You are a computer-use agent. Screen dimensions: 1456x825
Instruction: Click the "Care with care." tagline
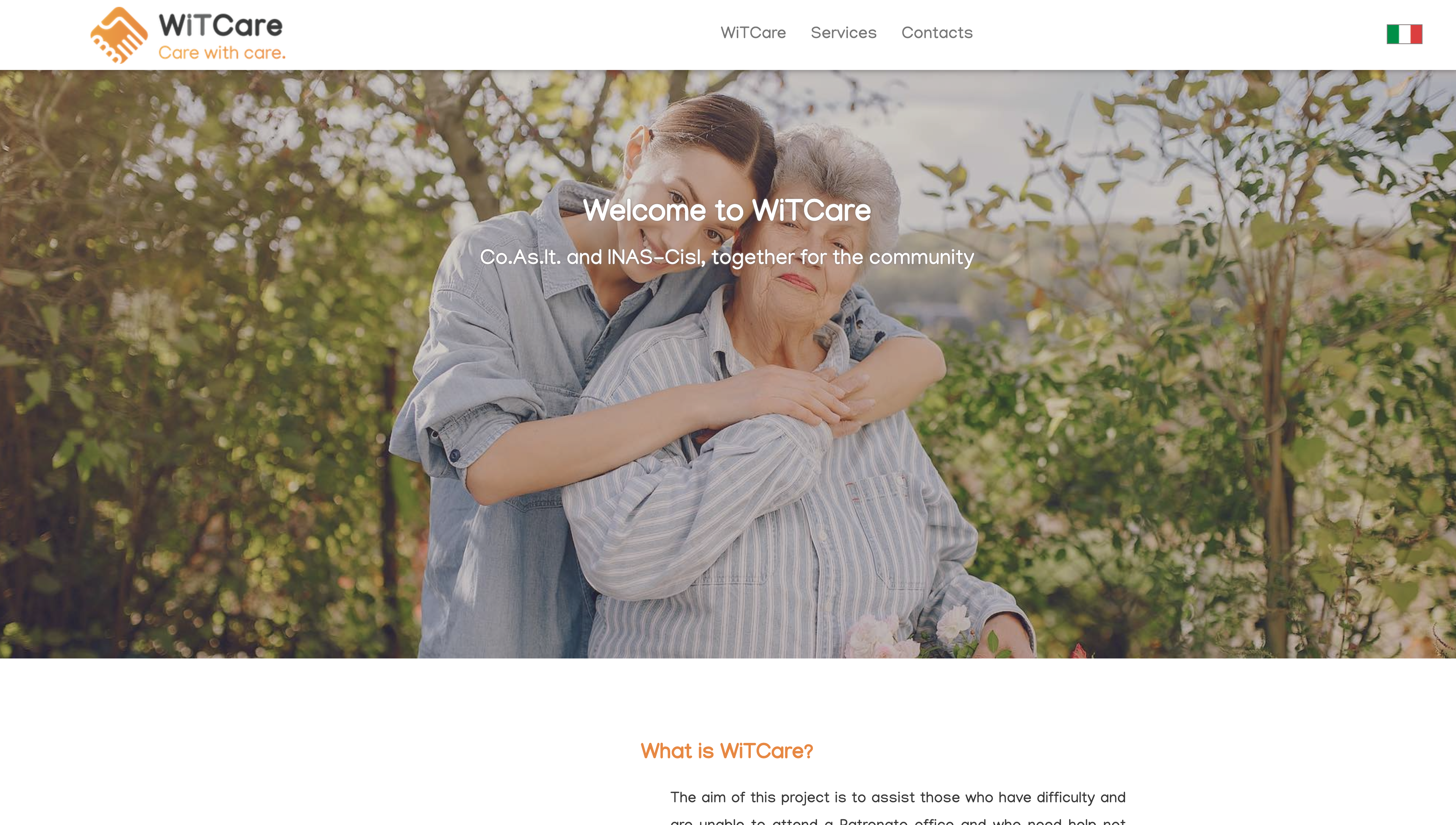click(x=222, y=53)
